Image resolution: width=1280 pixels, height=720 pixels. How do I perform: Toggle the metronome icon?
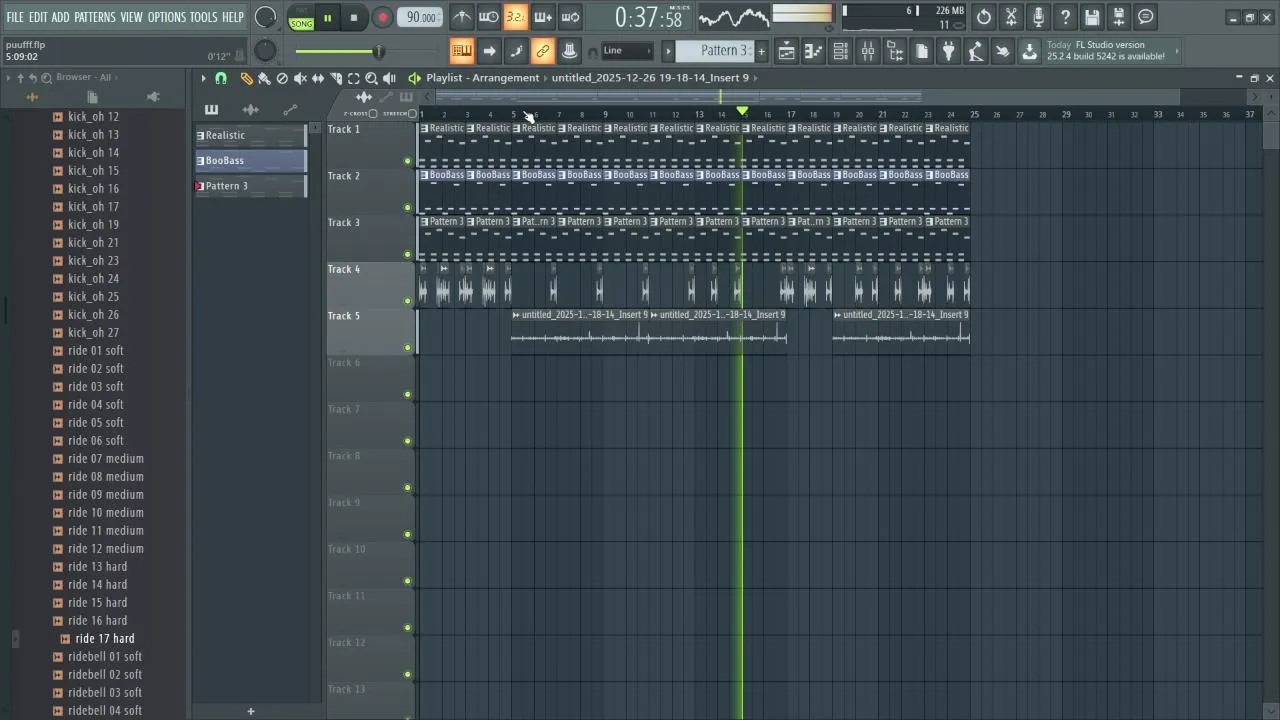(x=461, y=17)
